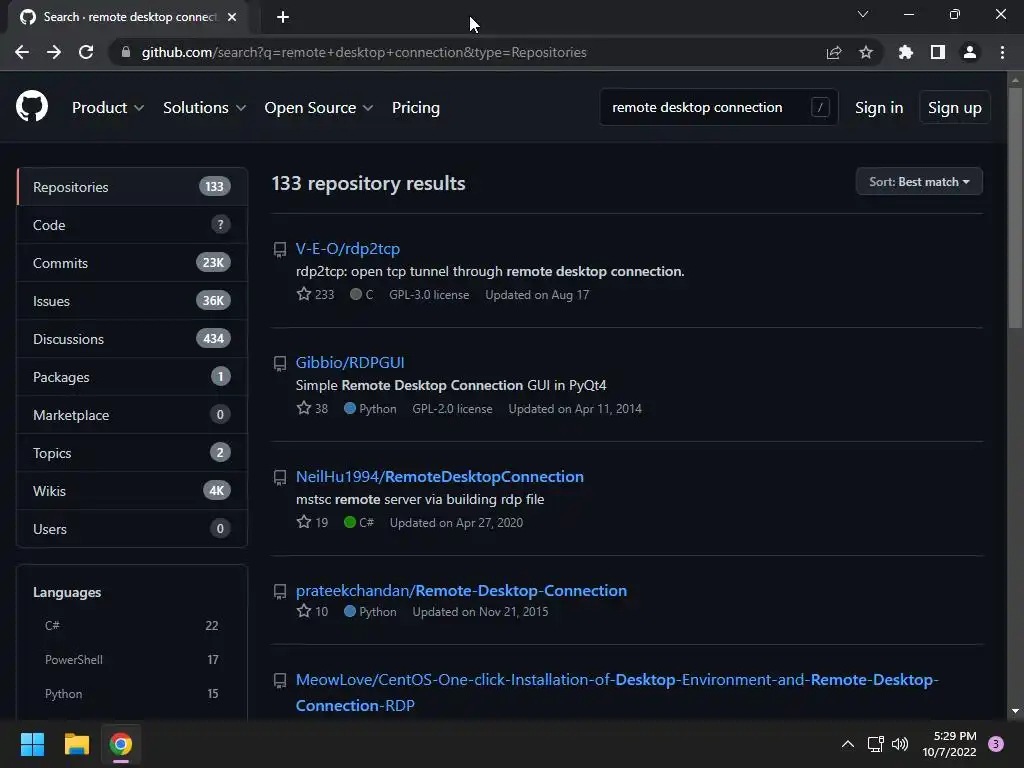Image resolution: width=1024 pixels, height=768 pixels.
Task: Open the Chrome profile icon
Action: point(970,52)
